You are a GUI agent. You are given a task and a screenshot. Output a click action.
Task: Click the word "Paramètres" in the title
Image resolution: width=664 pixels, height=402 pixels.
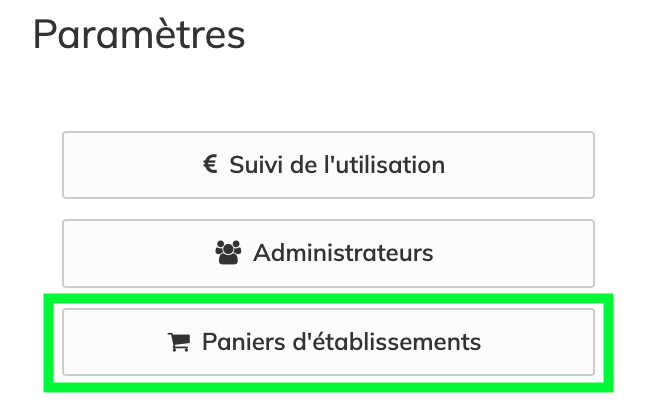tap(139, 35)
